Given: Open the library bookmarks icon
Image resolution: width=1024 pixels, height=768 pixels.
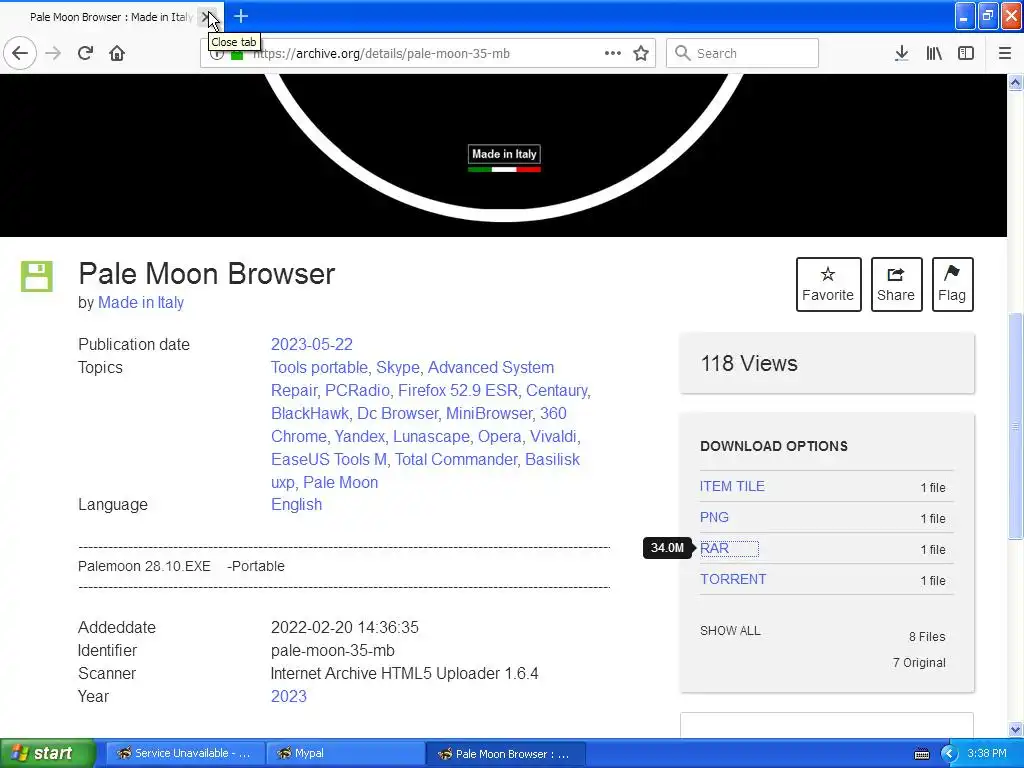Looking at the screenshot, I should 934,53.
